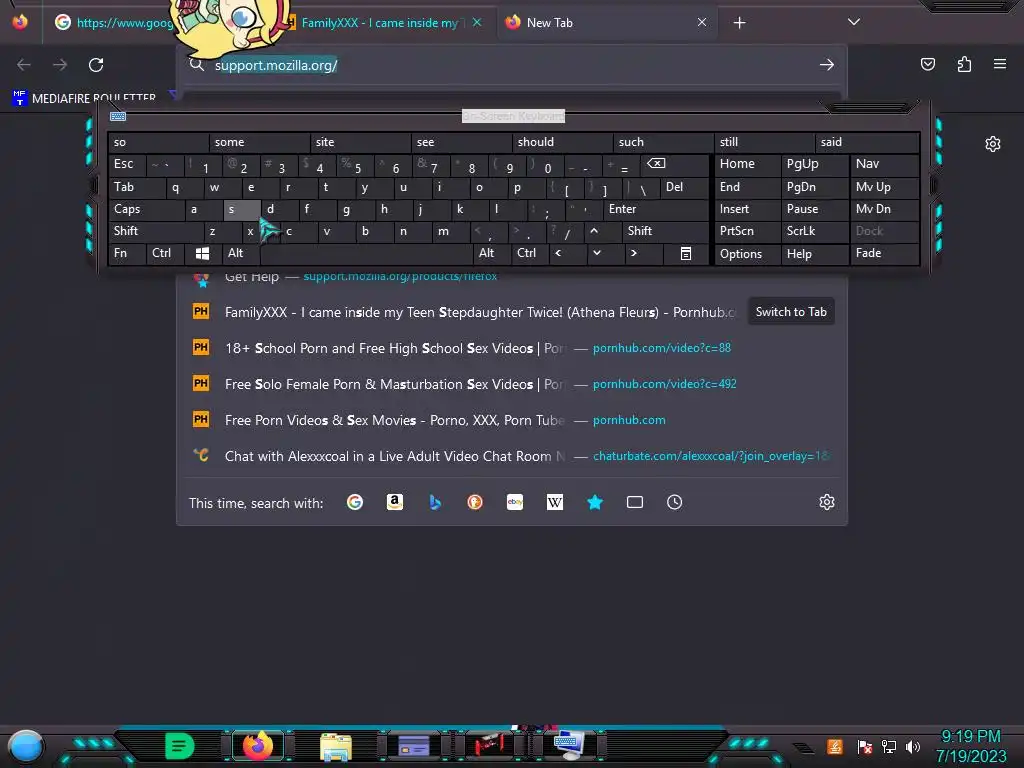
Task: Search this time with Wikipedia icon
Action: (x=554, y=502)
